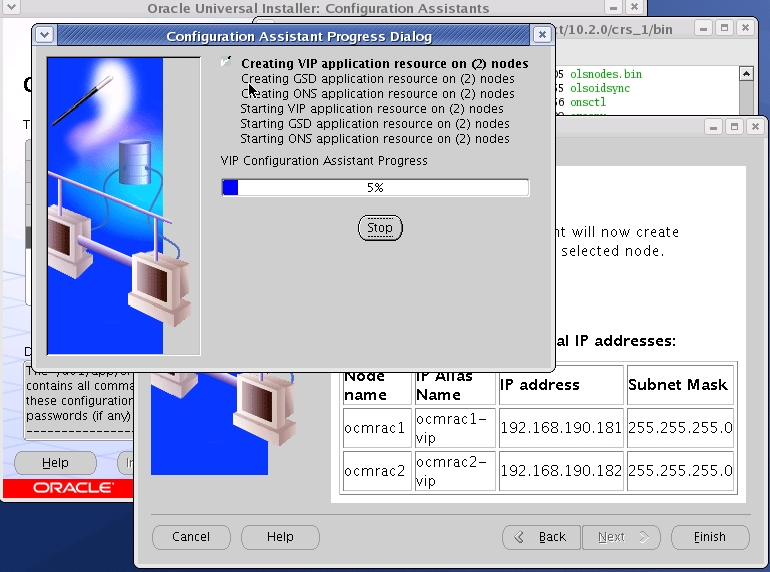Click Finish in the VIP wizard

710,537
